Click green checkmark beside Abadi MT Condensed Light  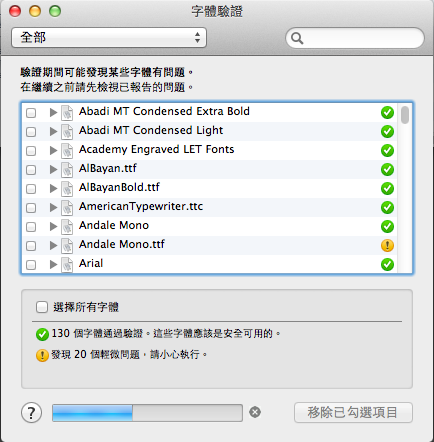coord(387,132)
